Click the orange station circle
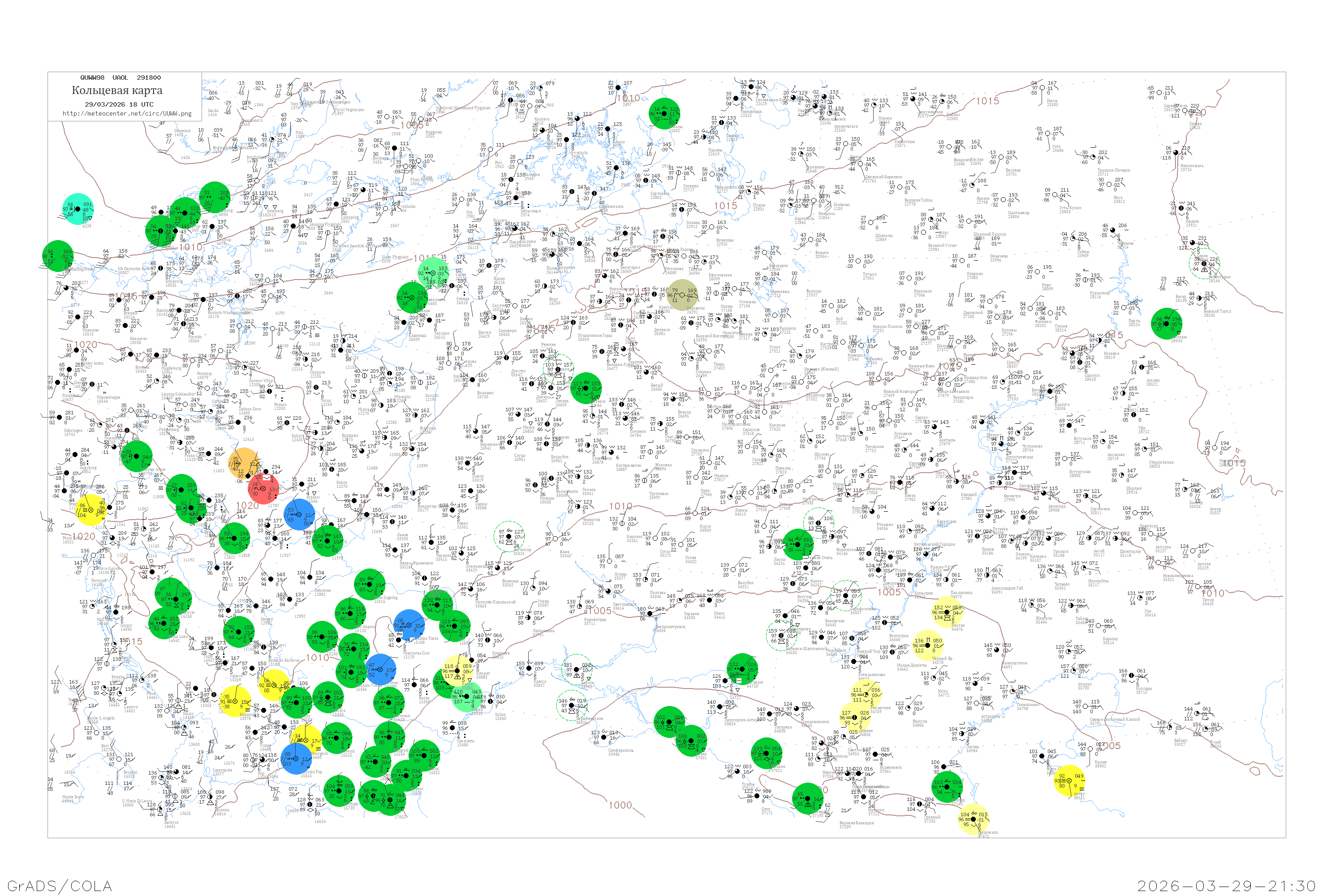The height and width of the screenshot is (896, 1344). pyautogui.click(x=244, y=463)
